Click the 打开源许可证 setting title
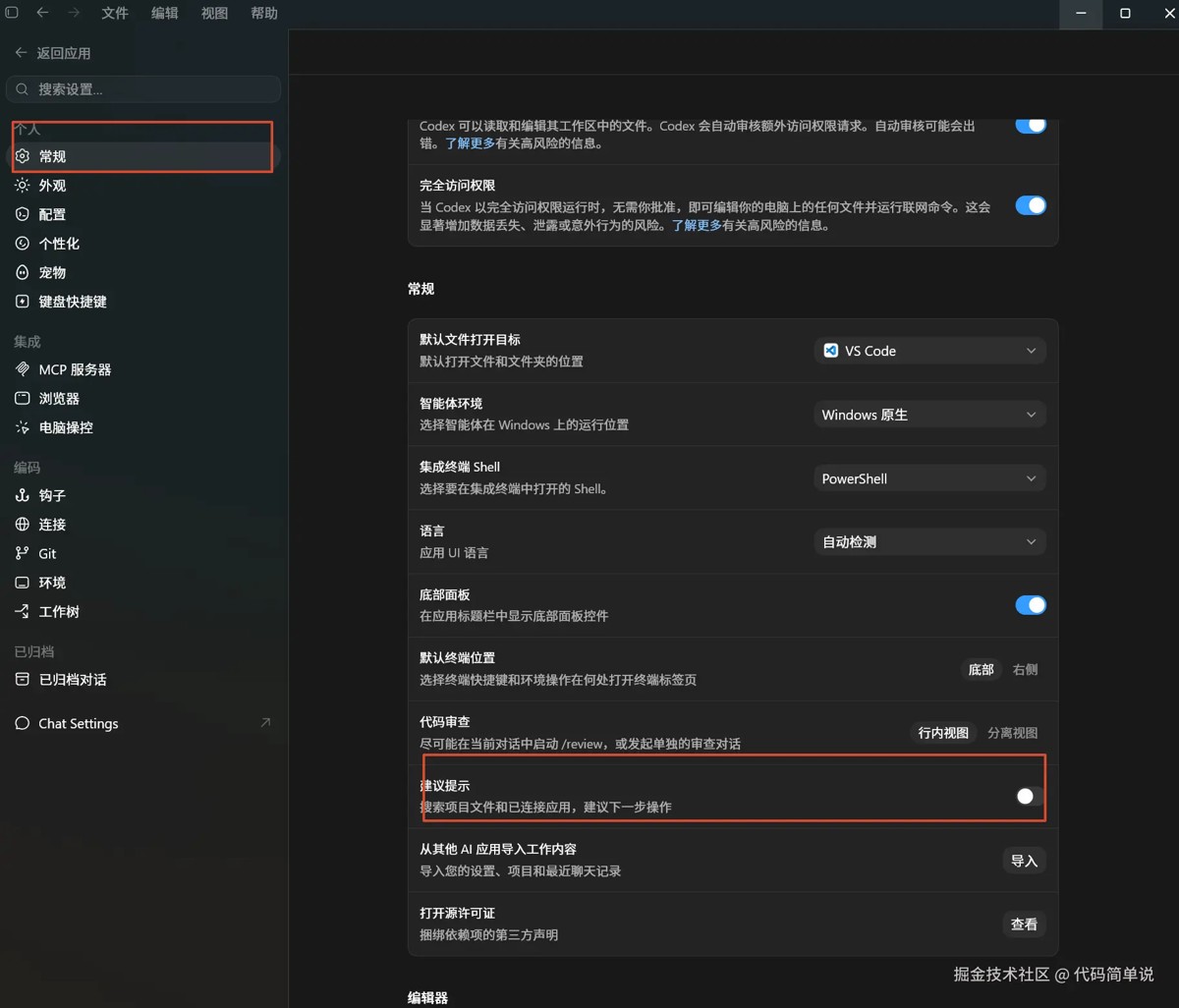The width and height of the screenshot is (1179, 1008). pos(457,913)
